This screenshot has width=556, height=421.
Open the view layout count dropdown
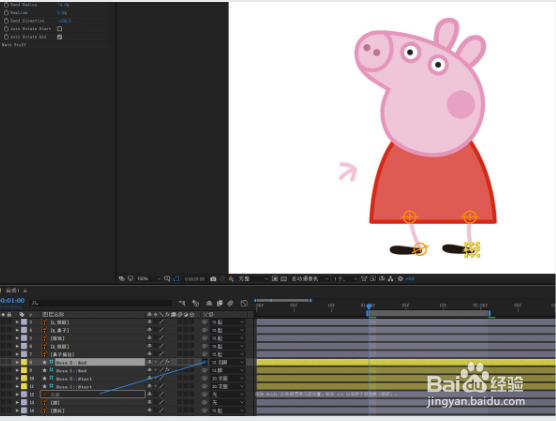tap(345, 279)
